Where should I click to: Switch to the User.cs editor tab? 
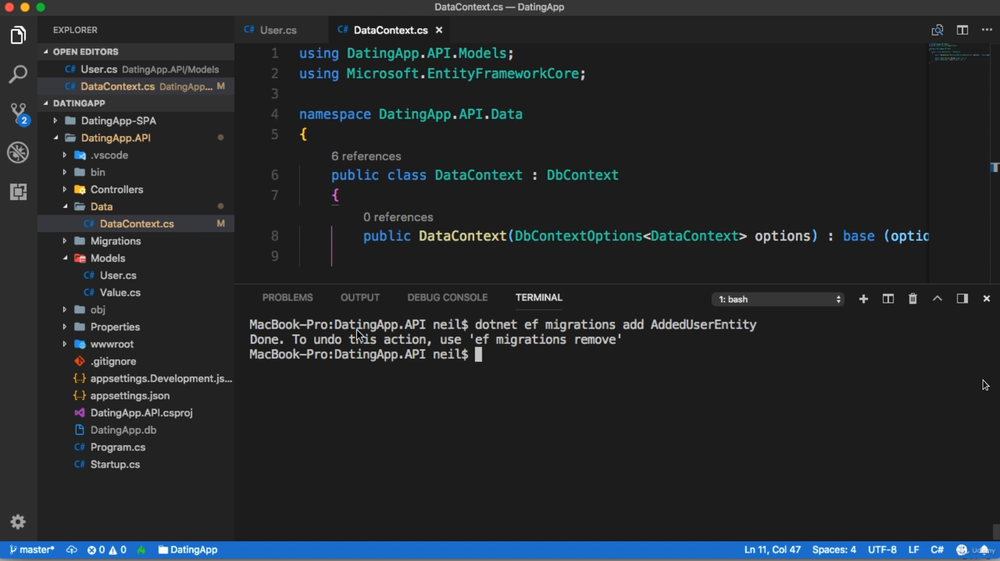tap(282, 30)
